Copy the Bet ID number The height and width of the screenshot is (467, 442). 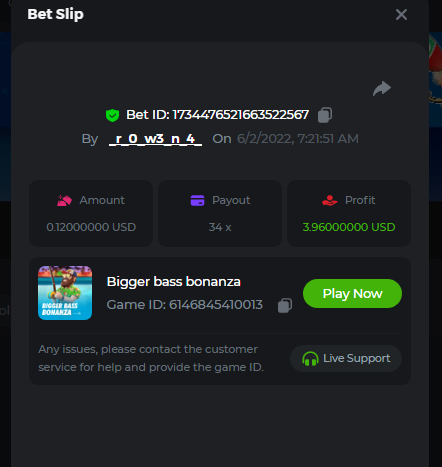coord(325,115)
